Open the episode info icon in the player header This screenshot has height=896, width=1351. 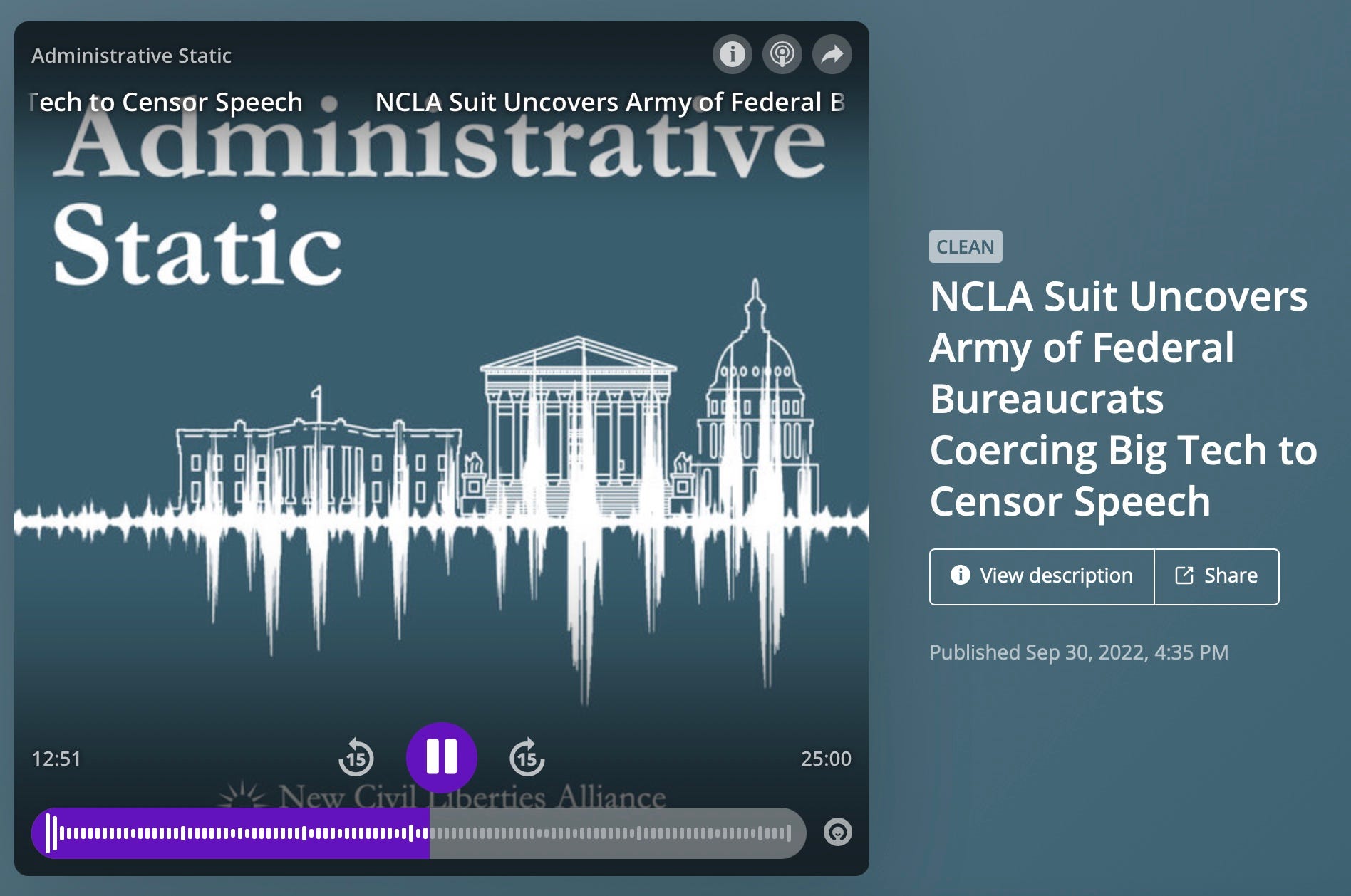732,54
